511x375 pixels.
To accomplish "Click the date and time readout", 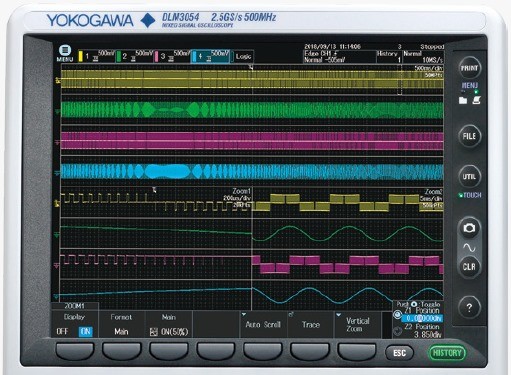I will [x=332, y=47].
